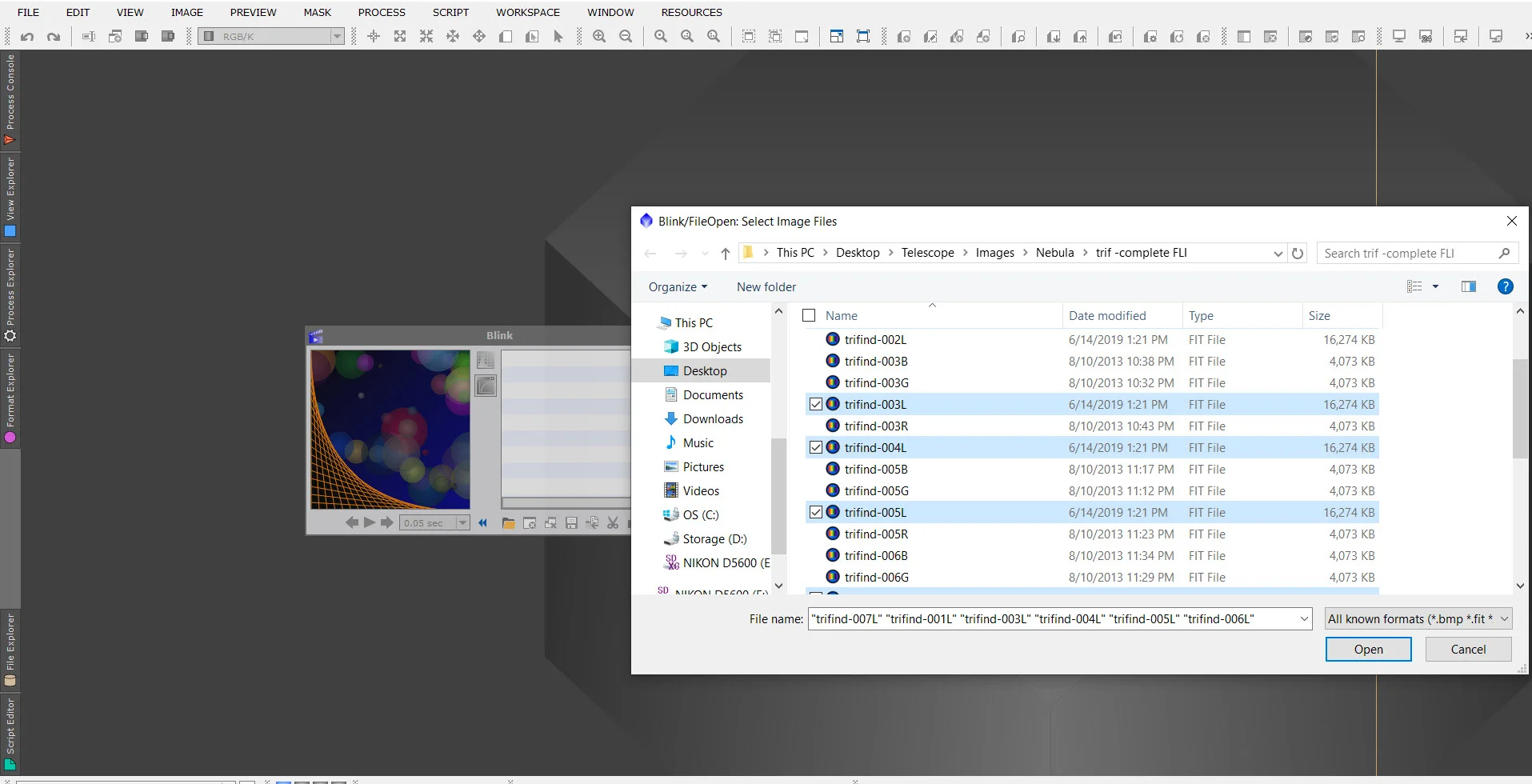Open the Format Explorer side tab

point(10,398)
